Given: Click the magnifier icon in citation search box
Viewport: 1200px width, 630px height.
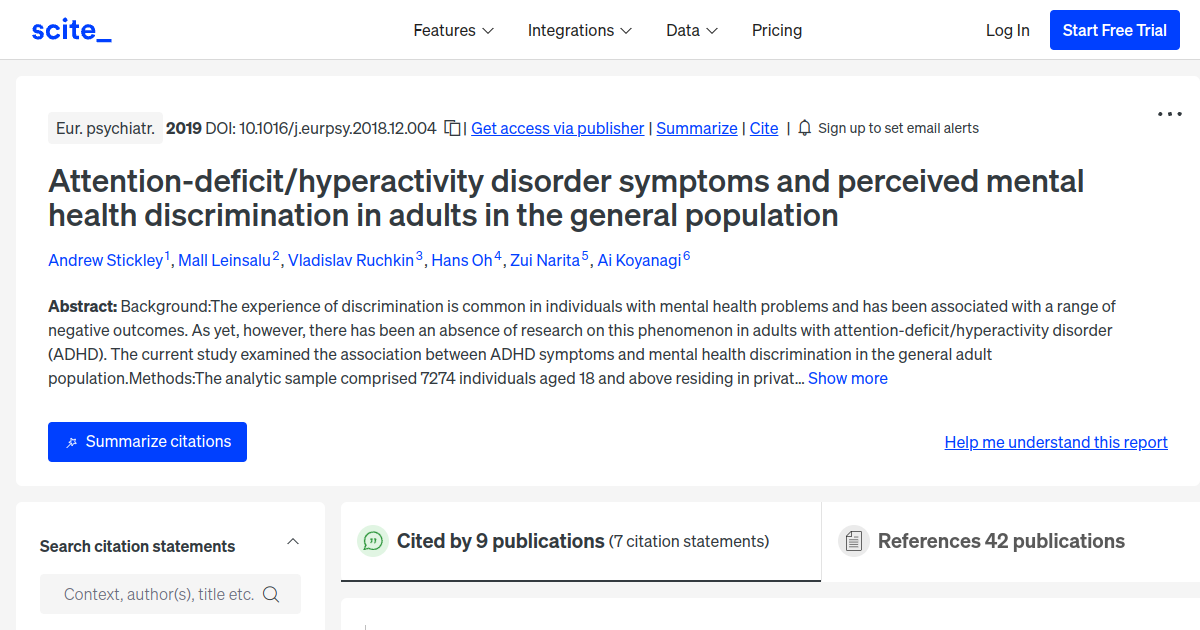Looking at the screenshot, I should coord(271,593).
